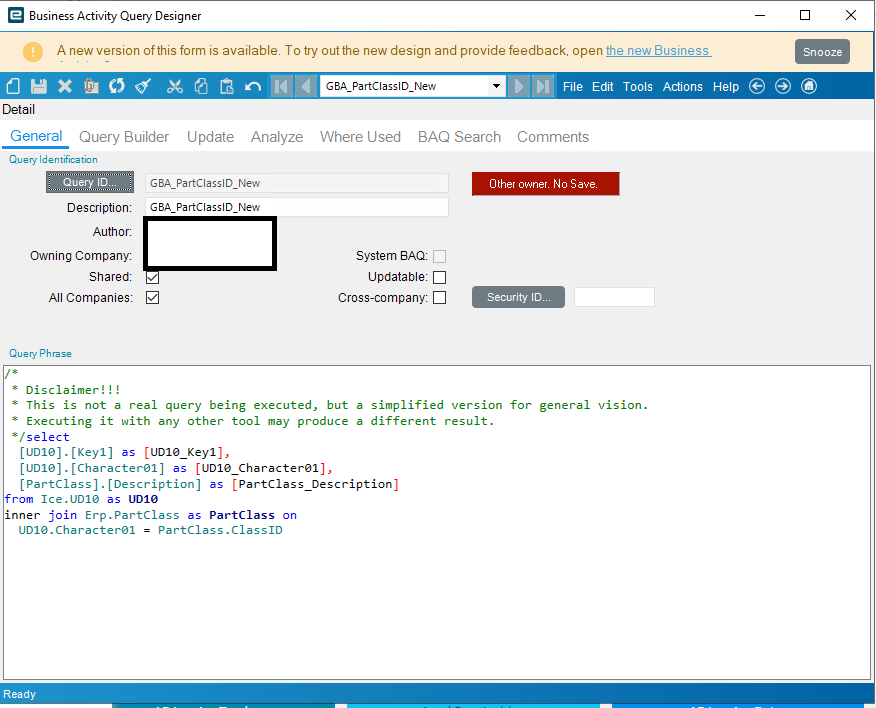Go to last record navigation arrow
The width and height of the screenshot is (876, 708).
(542, 86)
